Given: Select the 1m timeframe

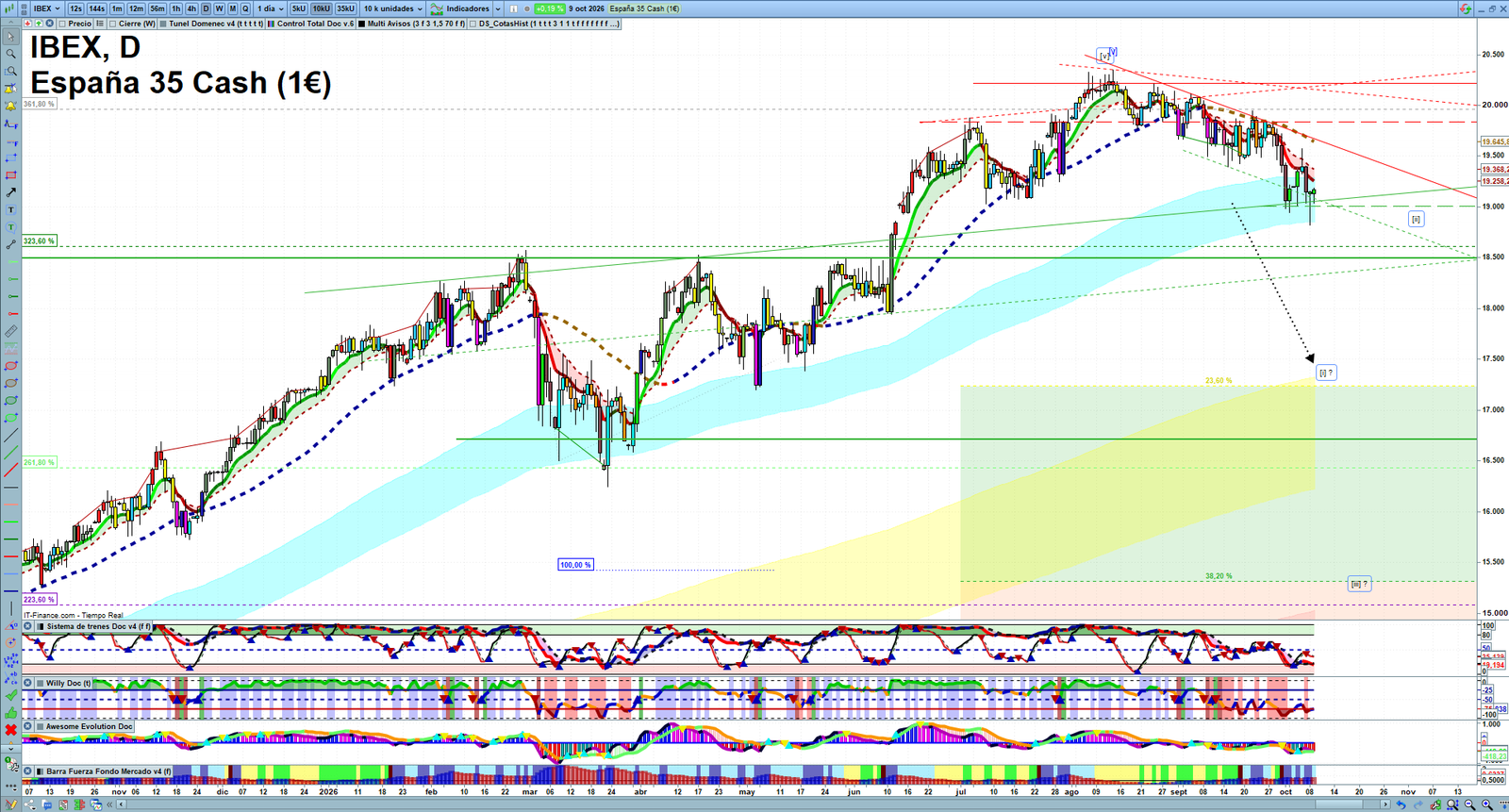Looking at the screenshot, I should (117, 8).
